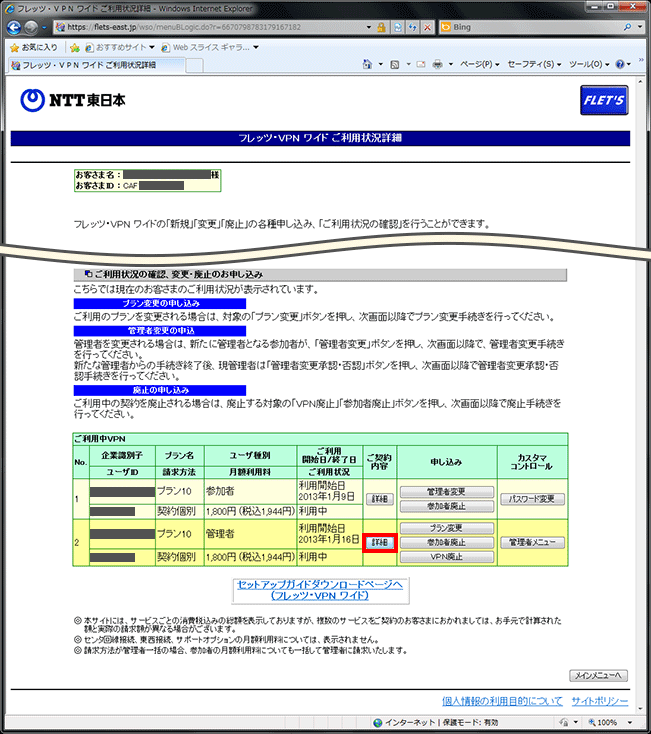This screenshot has width=651, height=734.
Task: Focus the flets-east.jp address bar
Action: 211,27
